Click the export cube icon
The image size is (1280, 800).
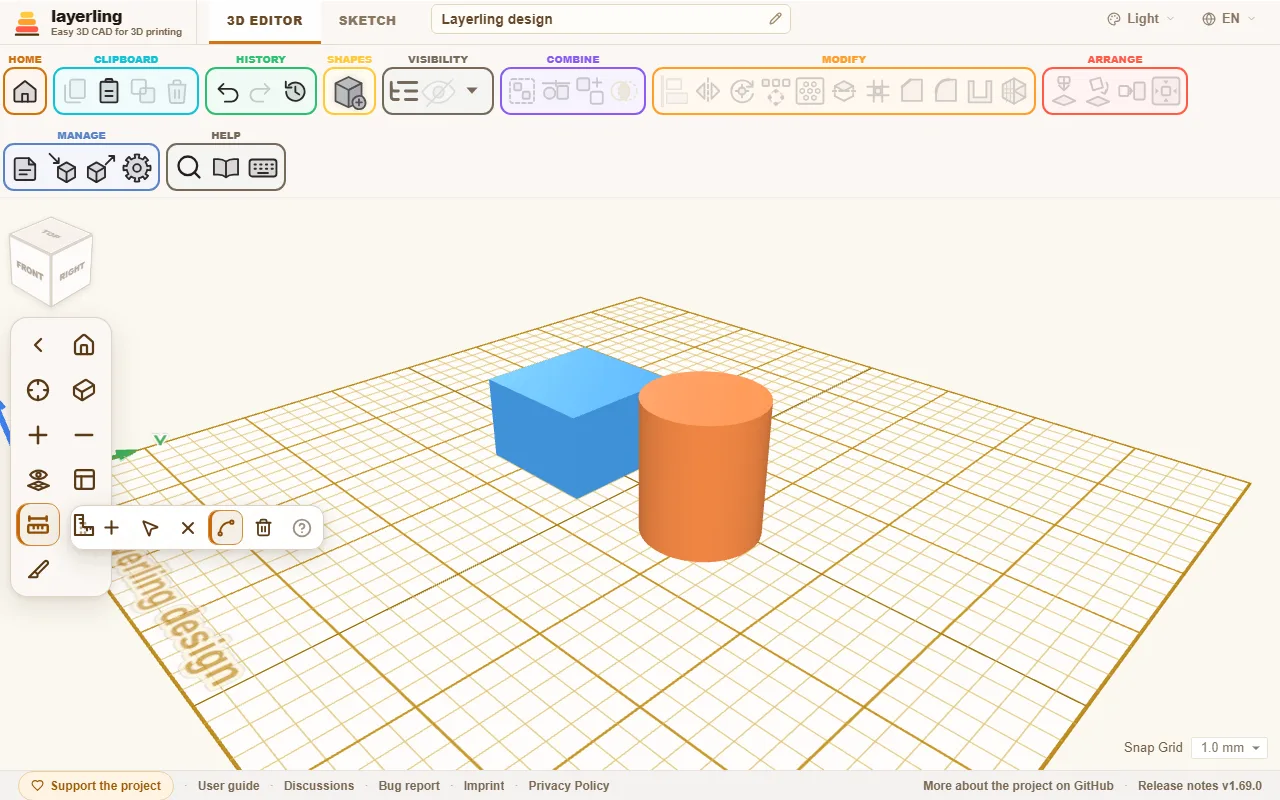pyautogui.click(x=100, y=168)
